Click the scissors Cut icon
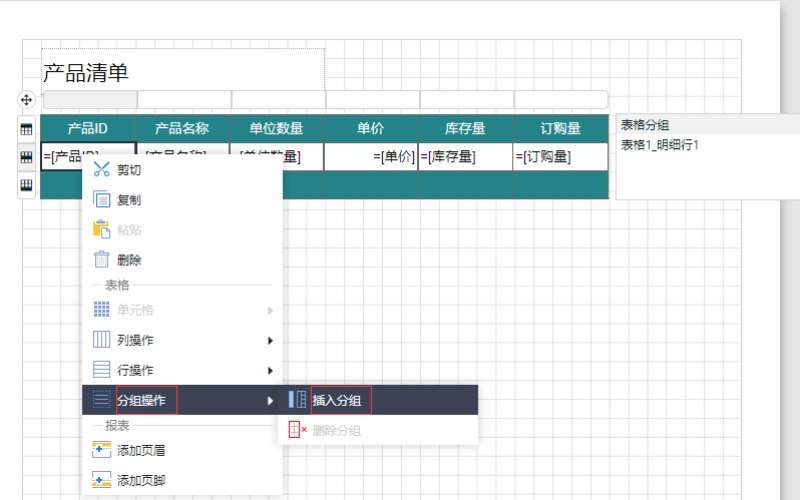The height and width of the screenshot is (500, 800). click(102, 169)
